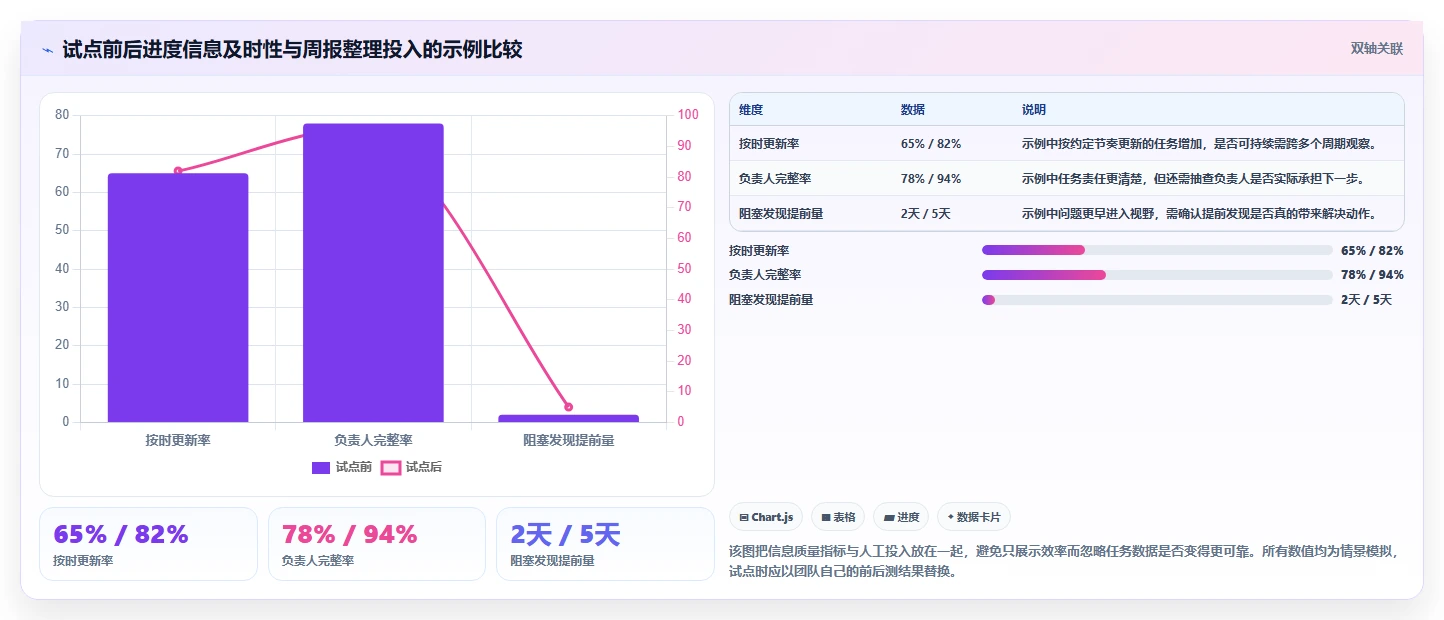The image size is (1444, 620).
Task: Toggle the 试点前 legend swatch
Action: click(x=321, y=467)
